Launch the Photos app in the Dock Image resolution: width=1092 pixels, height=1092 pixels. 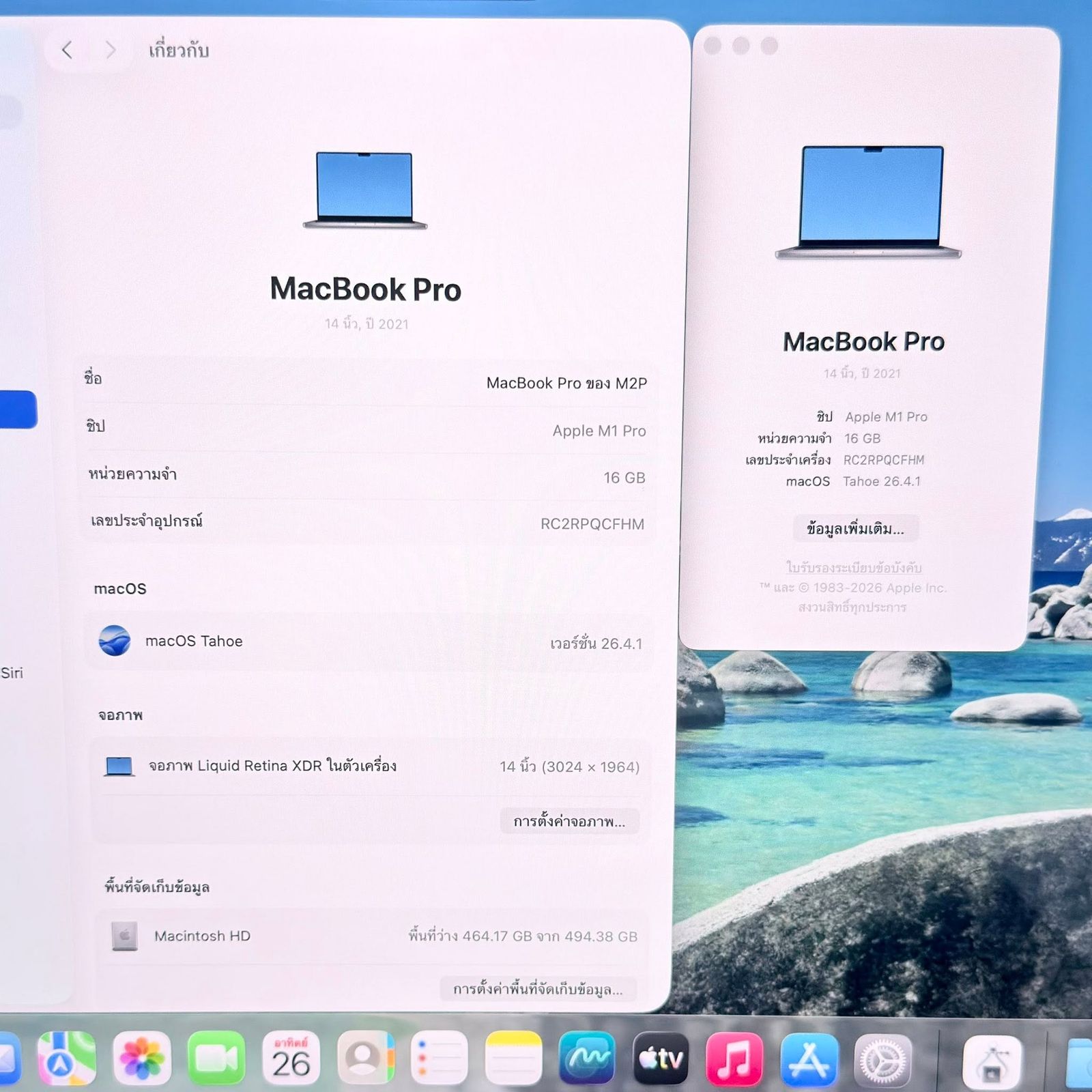pyautogui.click(x=141, y=1059)
